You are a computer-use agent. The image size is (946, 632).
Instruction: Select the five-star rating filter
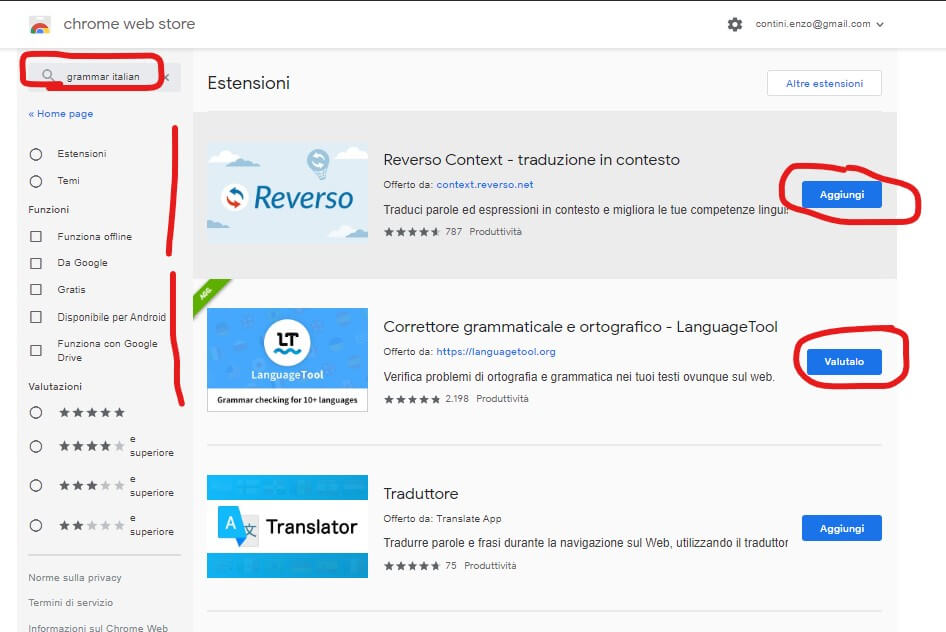tap(36, 412)
